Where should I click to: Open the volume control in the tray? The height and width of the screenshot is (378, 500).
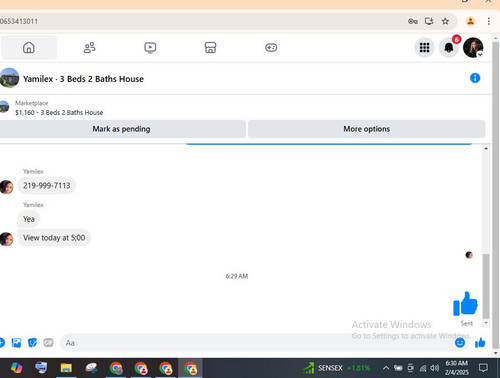click(x=434, y=368)
